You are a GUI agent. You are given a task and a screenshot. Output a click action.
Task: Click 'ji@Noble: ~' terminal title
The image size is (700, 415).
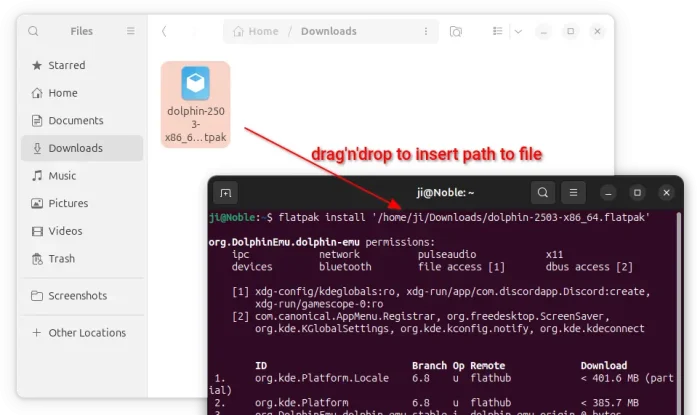(445, 193)
